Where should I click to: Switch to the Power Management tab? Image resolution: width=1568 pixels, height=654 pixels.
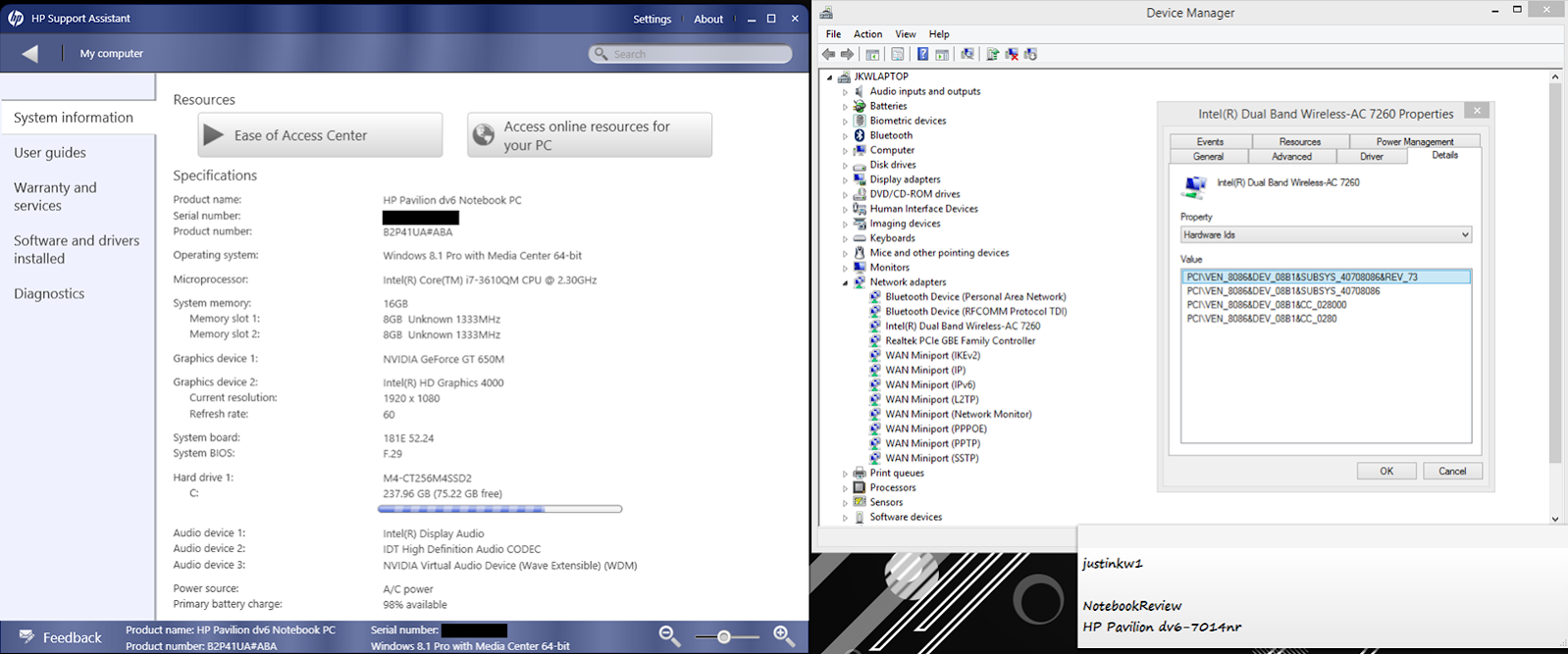[1414, 142]
